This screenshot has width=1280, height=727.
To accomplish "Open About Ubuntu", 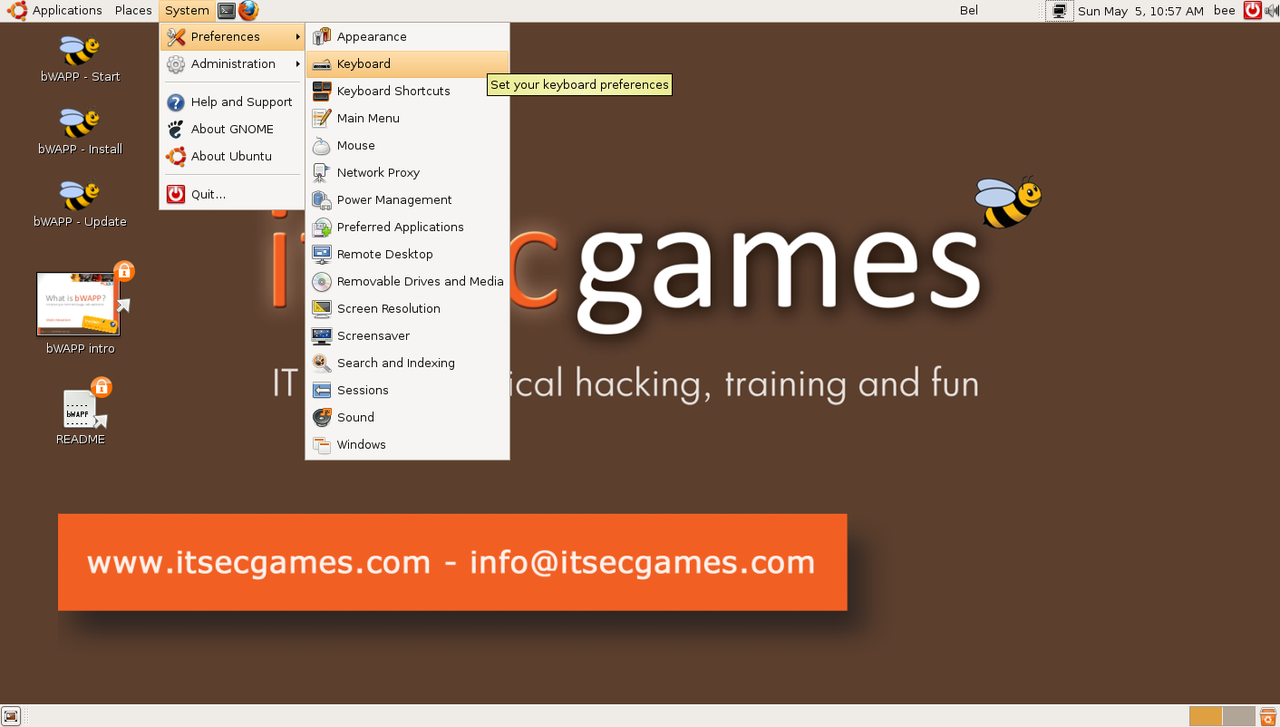I will tap(232, 156).
